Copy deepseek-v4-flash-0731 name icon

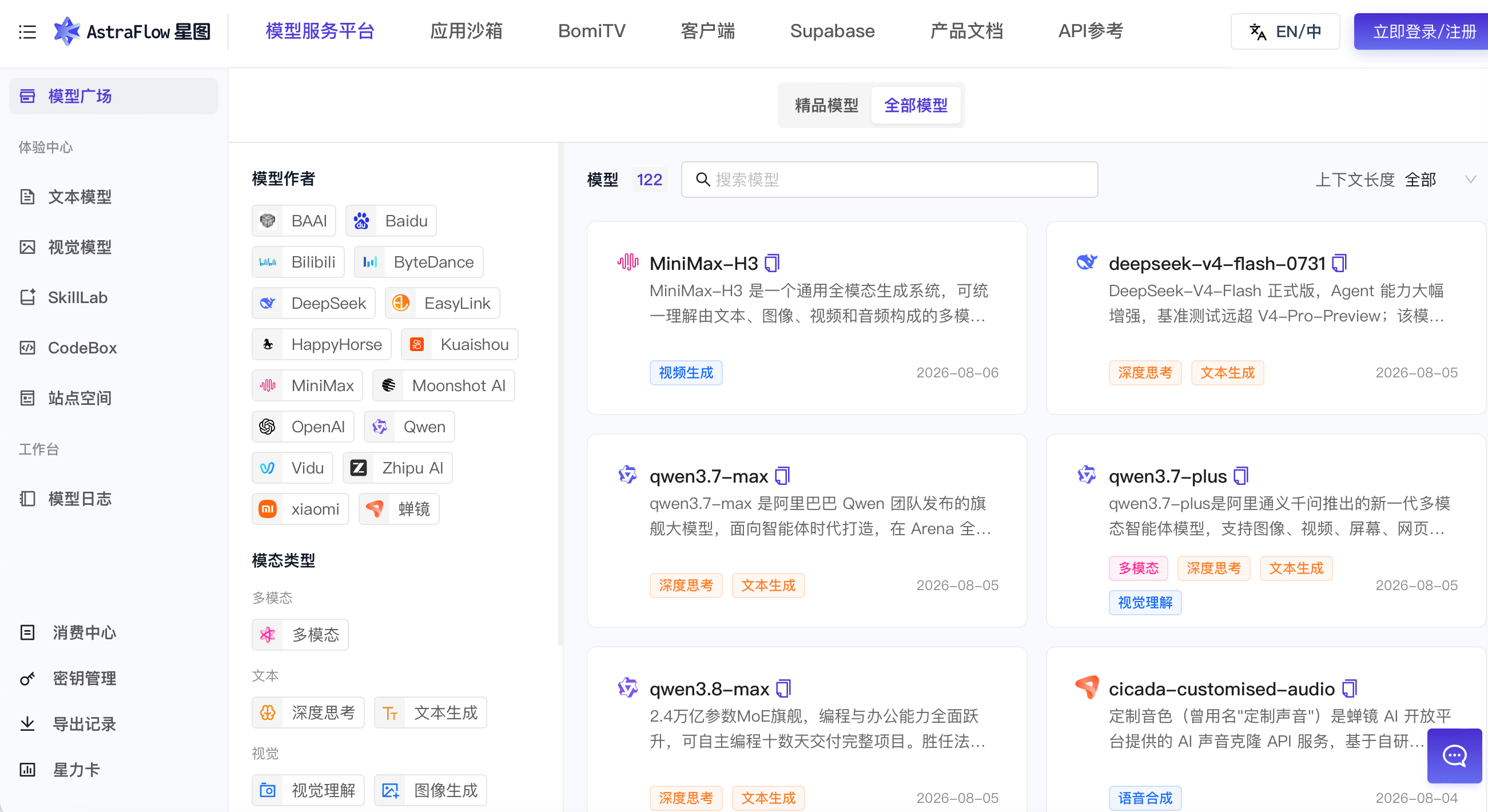[x=1339, y=264]
